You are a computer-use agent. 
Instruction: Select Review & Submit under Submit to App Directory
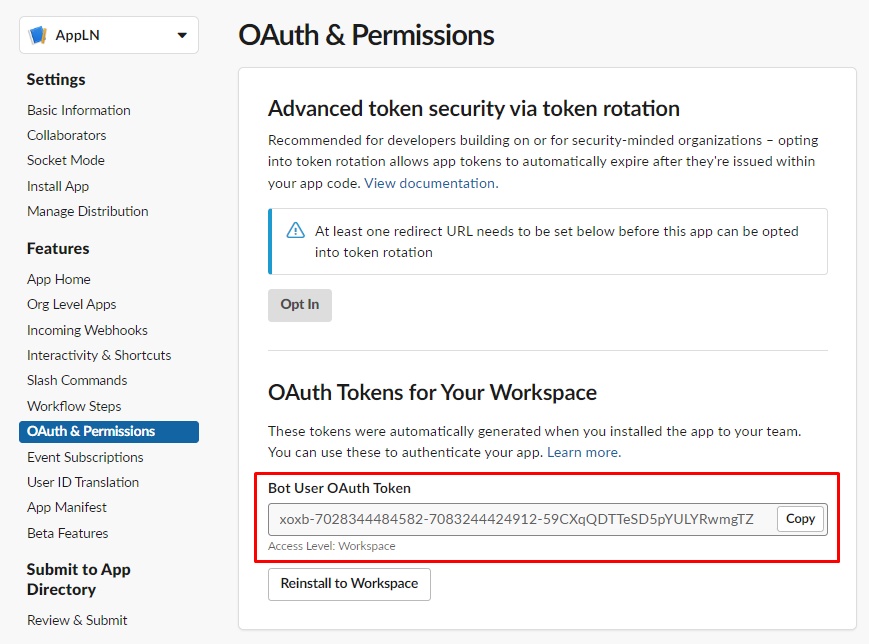click(77, 620)
